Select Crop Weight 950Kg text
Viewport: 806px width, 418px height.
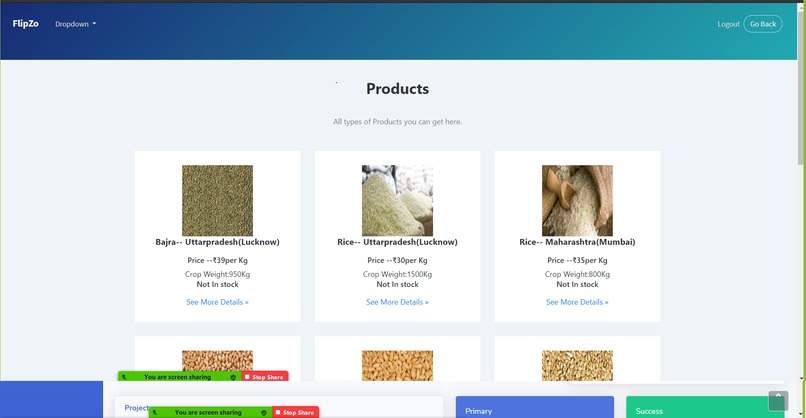(217, 274)
